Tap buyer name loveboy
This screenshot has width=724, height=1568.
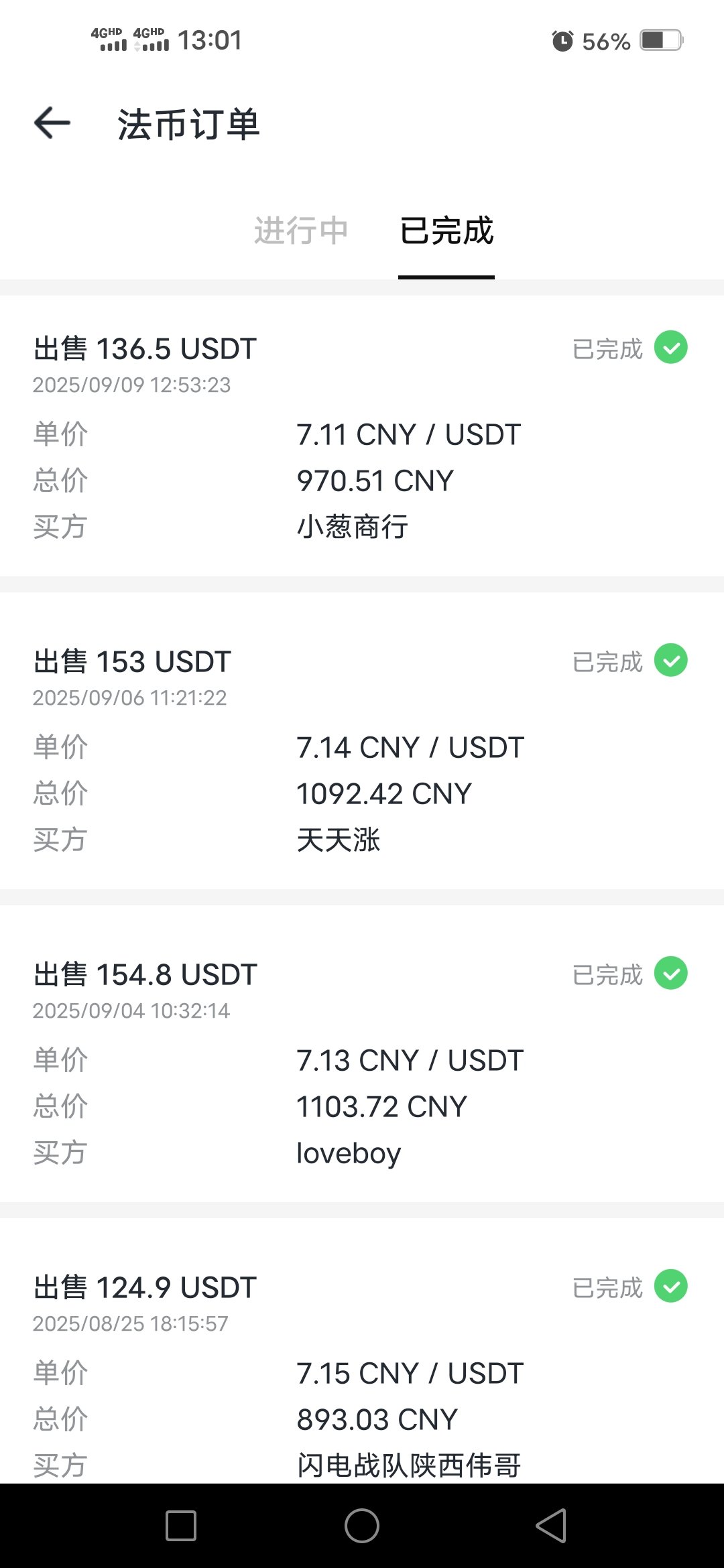pos(349,1153)
